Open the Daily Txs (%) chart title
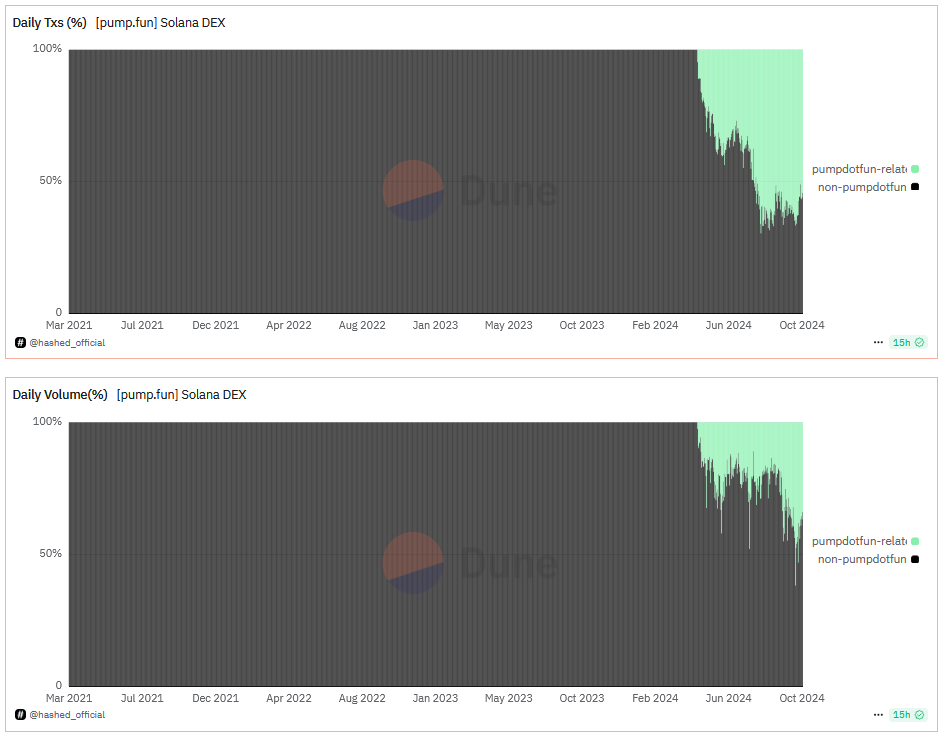 (x=49, y=23)
